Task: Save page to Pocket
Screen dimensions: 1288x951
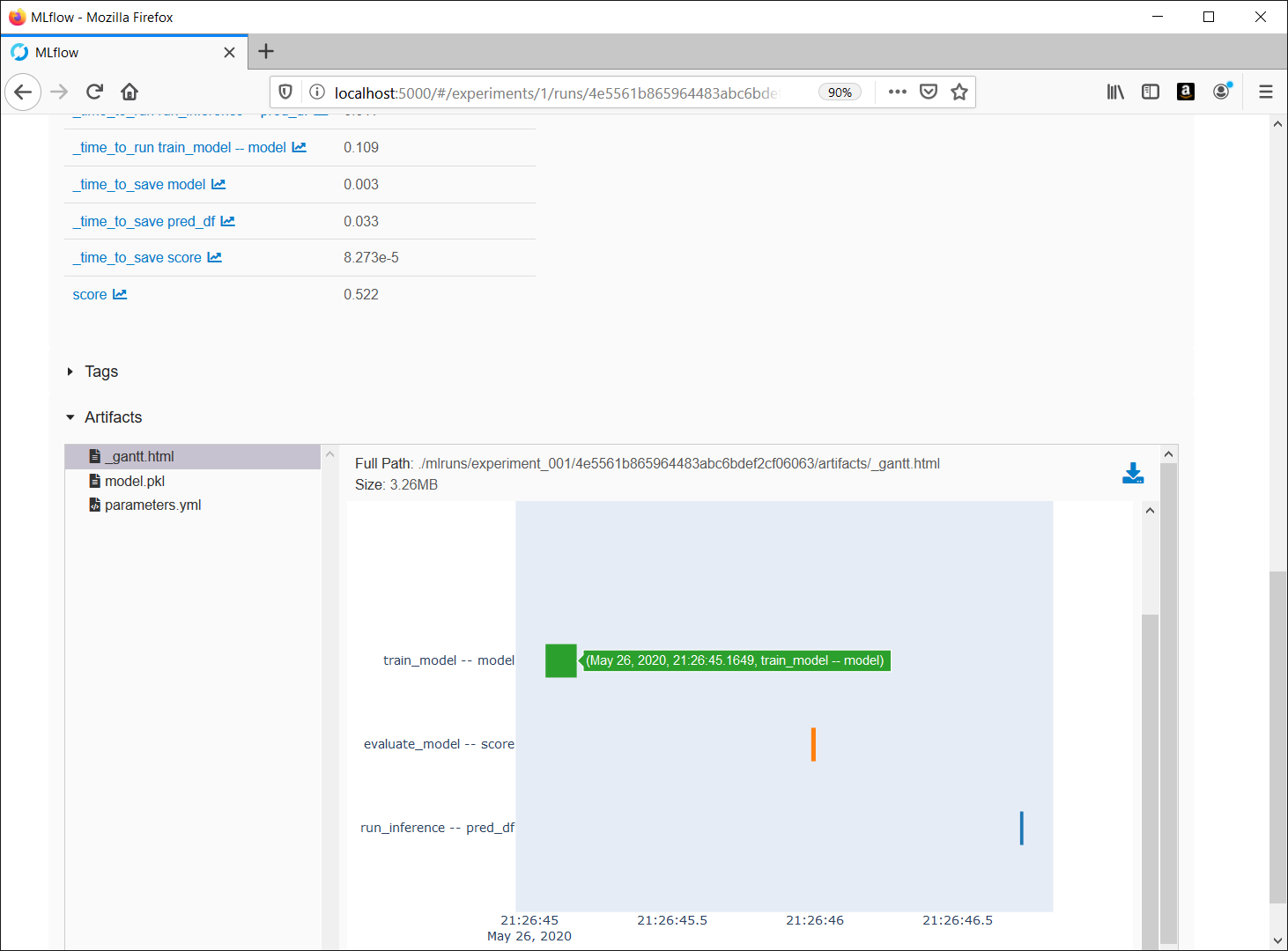Action: tap(928, 92)
